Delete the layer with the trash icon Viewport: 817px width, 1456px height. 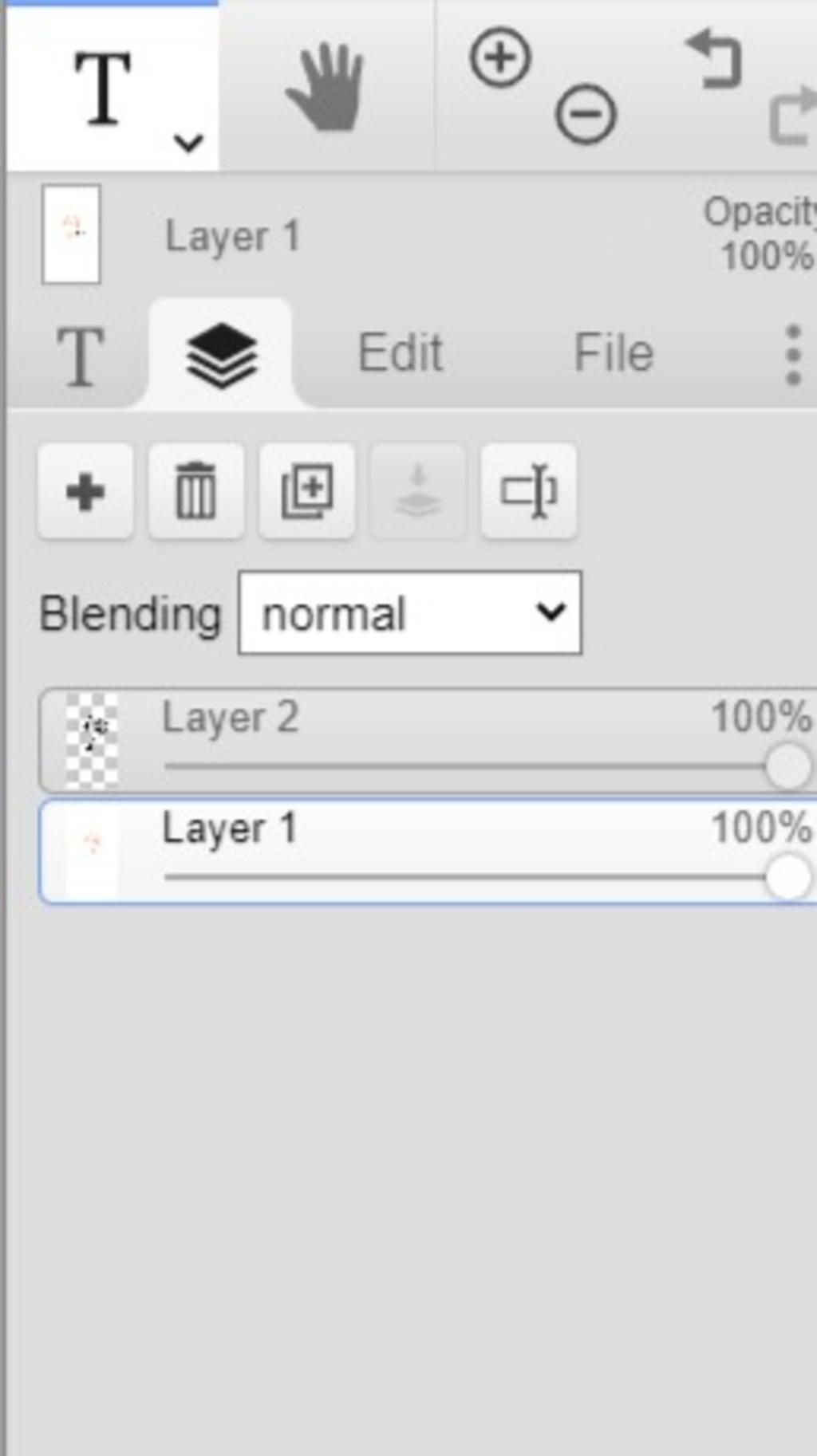coord(195,491)
